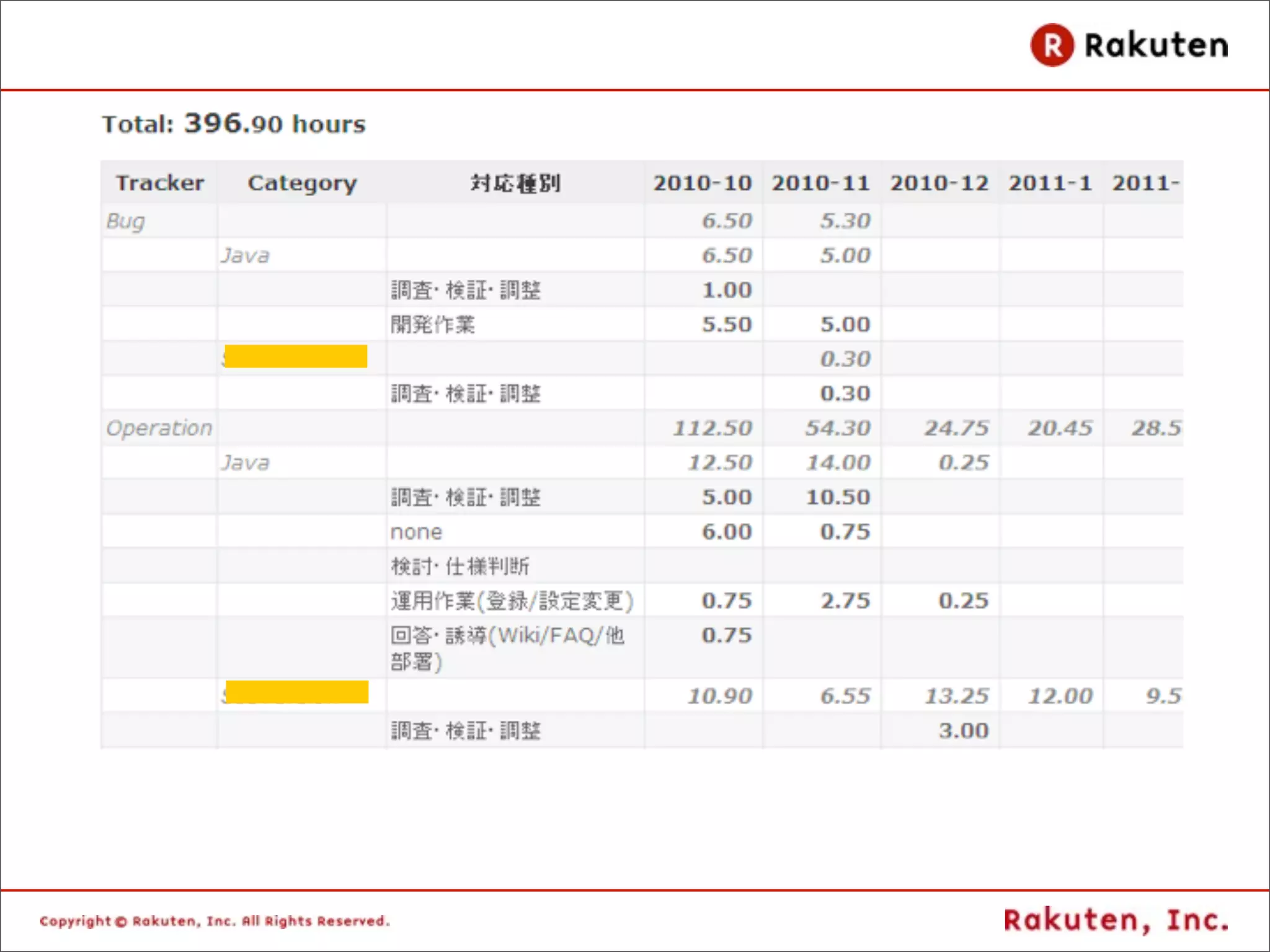Image resolution: width=1270 pixels, height=952 pixels.
Task: Click the Total 396.90 hours text
Action: point(234,124)
